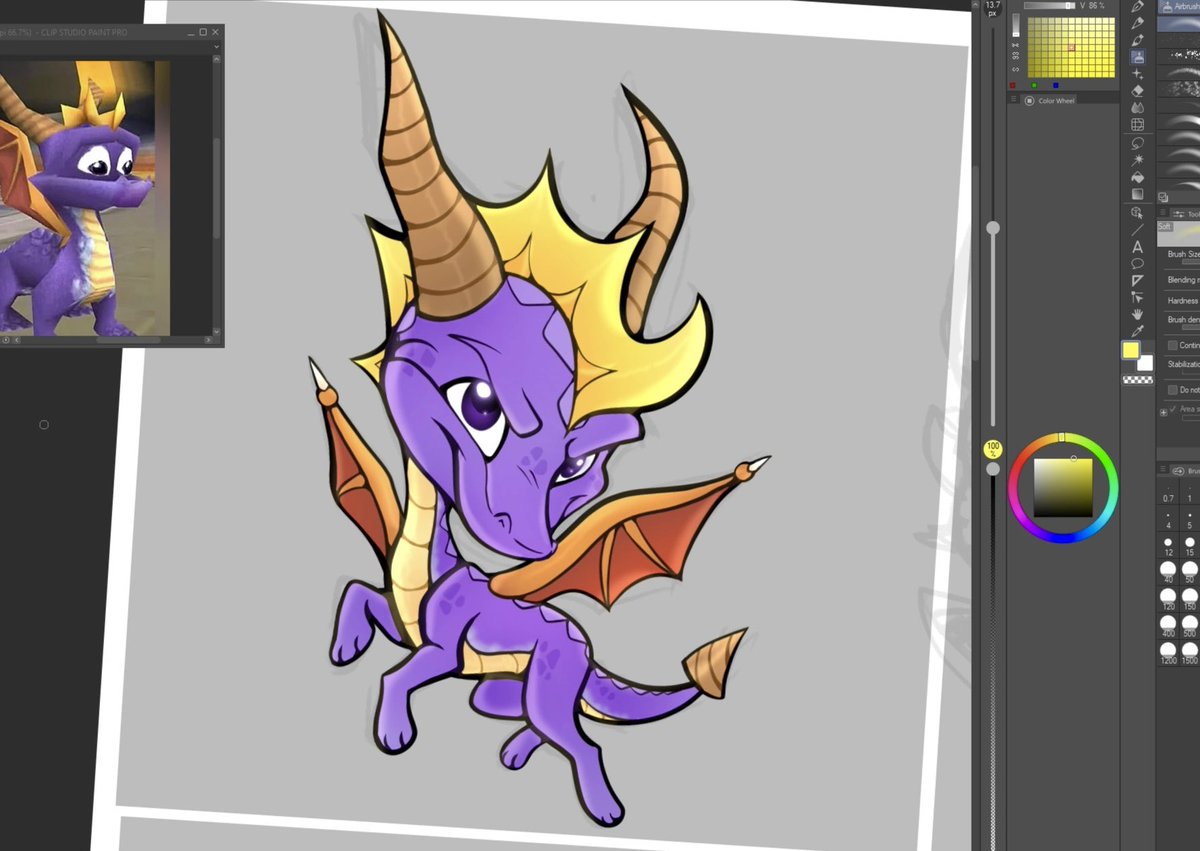Viewport: 1200px width, 851px height.
Task: Open the Brush Size panel menu
Action: point(1162,468)
